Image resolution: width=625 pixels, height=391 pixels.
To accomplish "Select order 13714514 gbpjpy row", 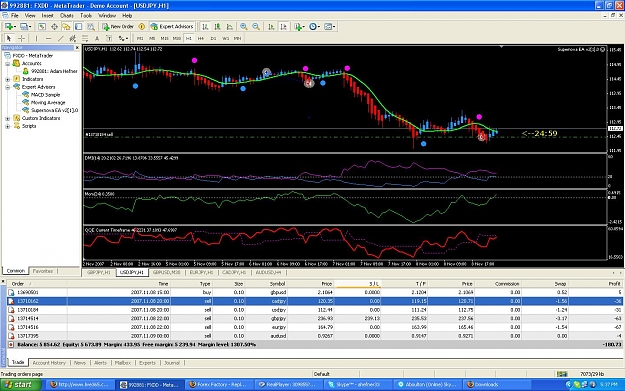I will [x=315, y=318].
